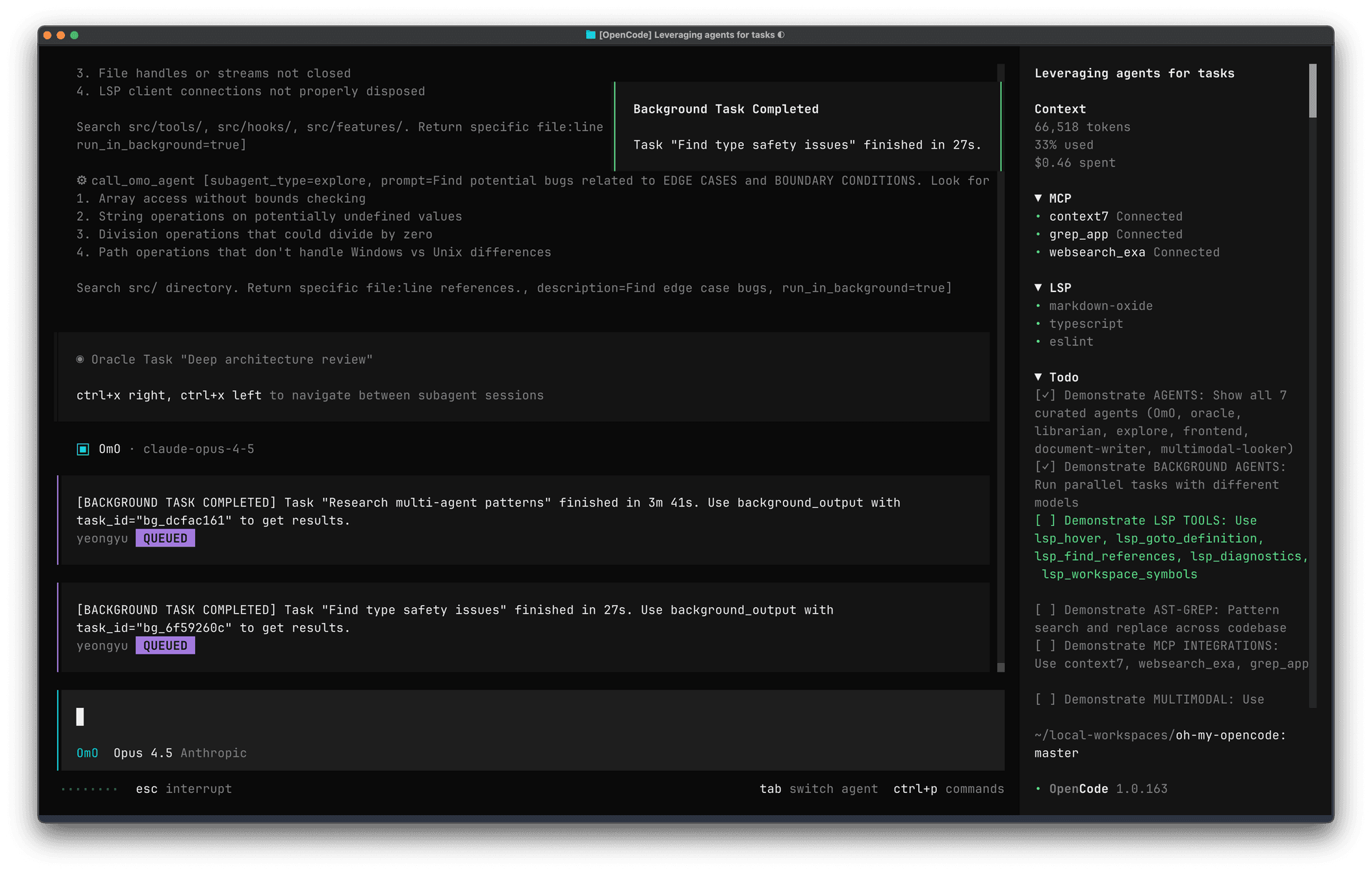Collapse the LSP section triangle

tap(1038, 287)
